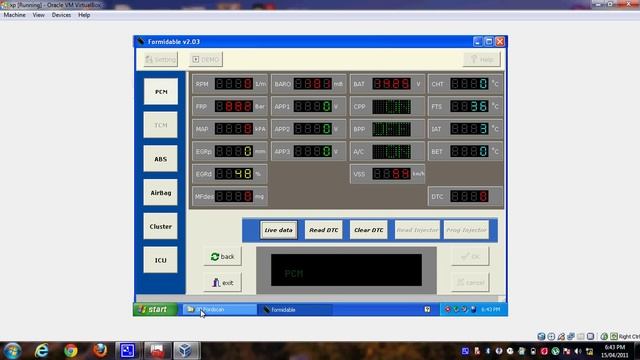Screen dimensions: 640x360
Task: Click the cancel button
Action: [x=470, y=282]
